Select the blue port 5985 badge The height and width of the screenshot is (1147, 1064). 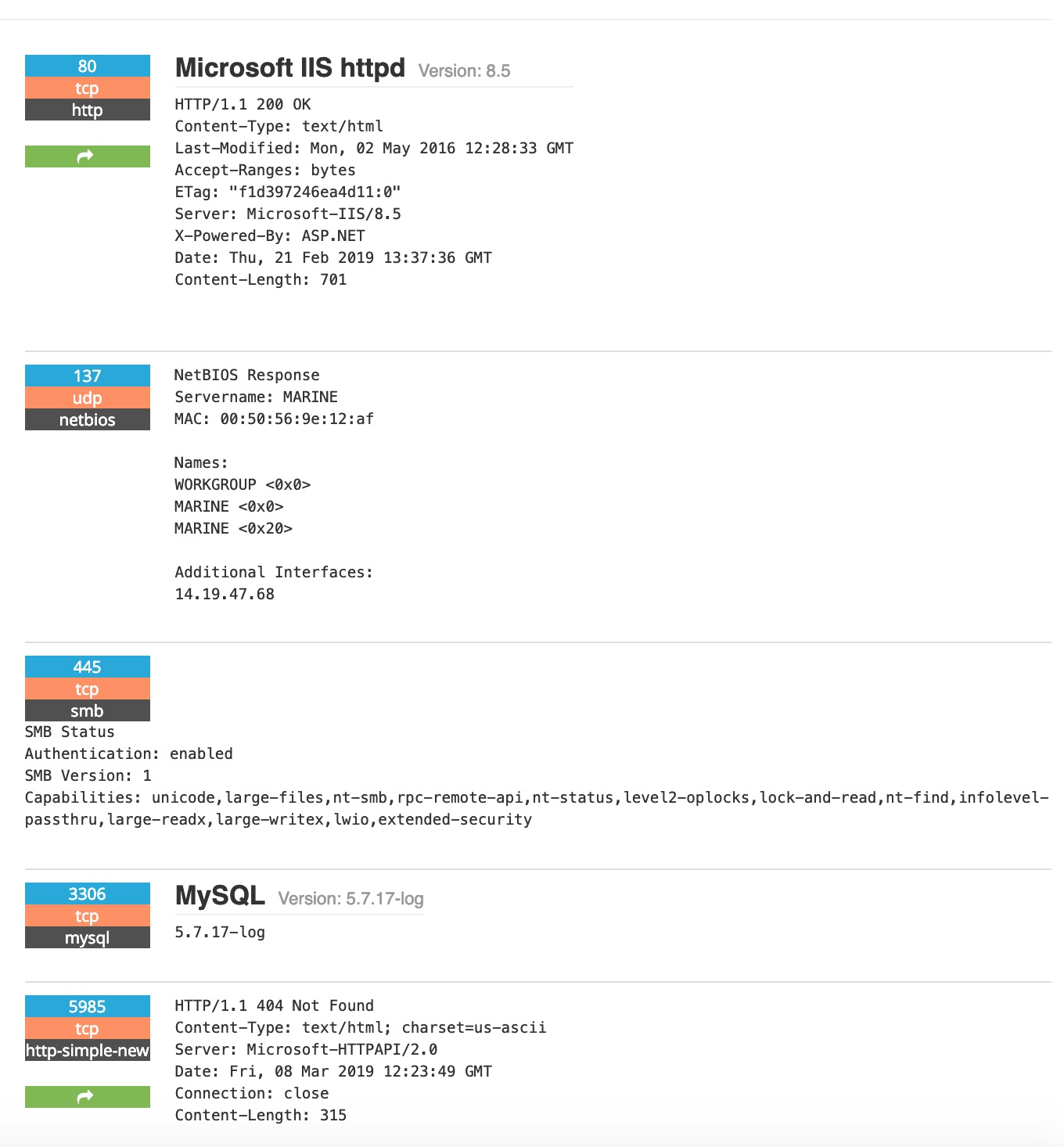click(x=87, y=1006)
